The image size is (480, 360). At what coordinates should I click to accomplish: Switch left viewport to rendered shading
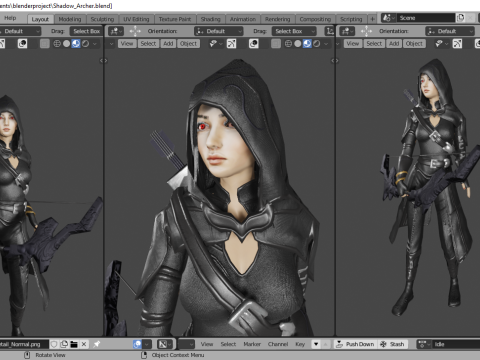click(x=85, y=44)
